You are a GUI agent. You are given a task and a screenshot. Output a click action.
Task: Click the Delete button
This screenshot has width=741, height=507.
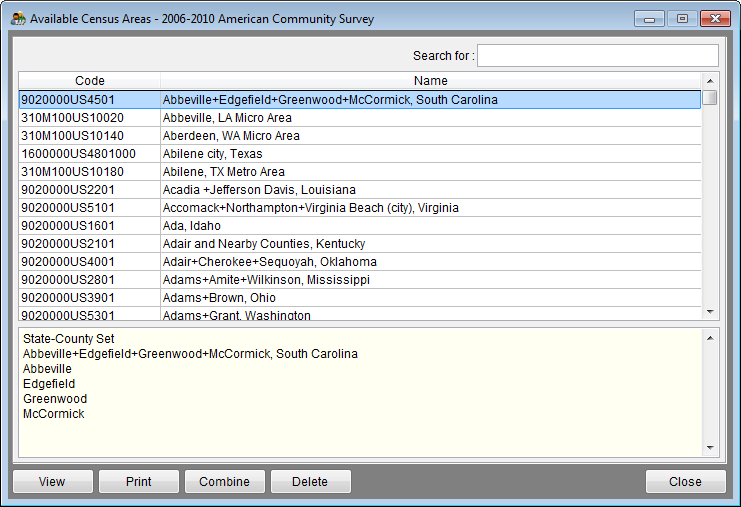[x=310, y=482]
